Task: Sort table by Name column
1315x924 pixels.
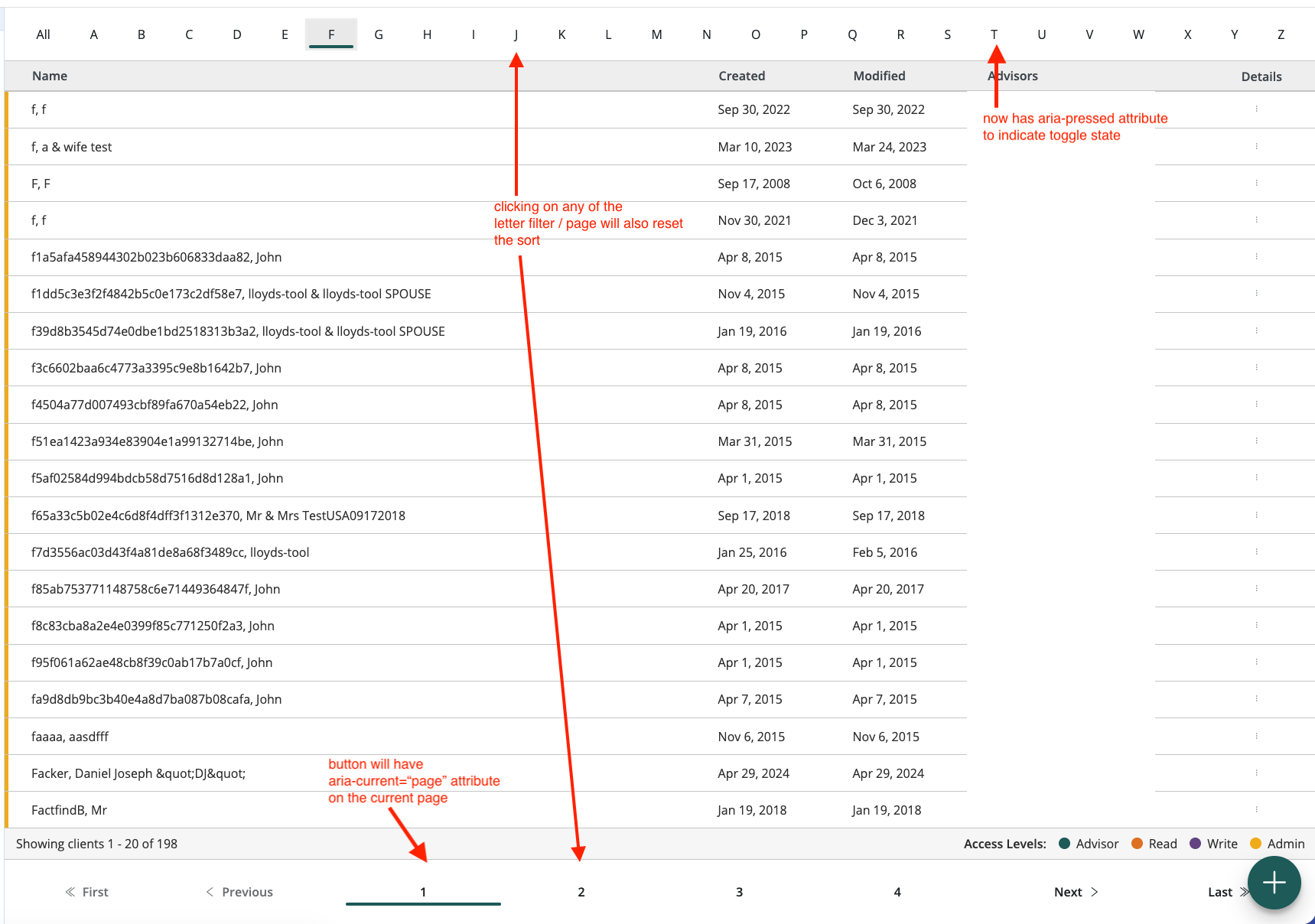Action: [x=50, y=76]
